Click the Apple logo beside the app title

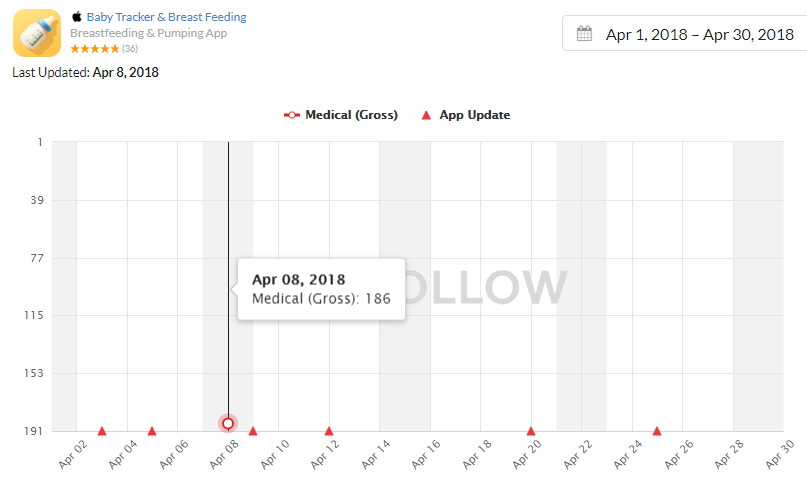click(x=76, y=17)
